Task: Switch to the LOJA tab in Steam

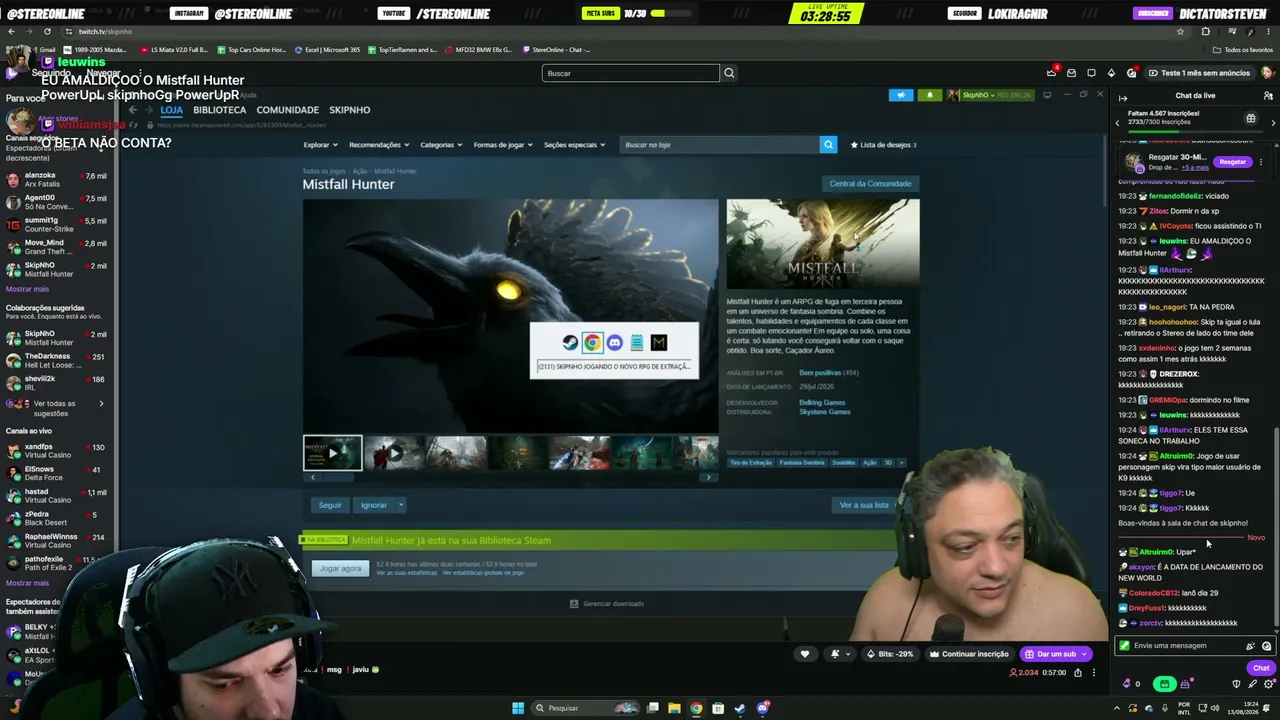Action: coord(171,110)
